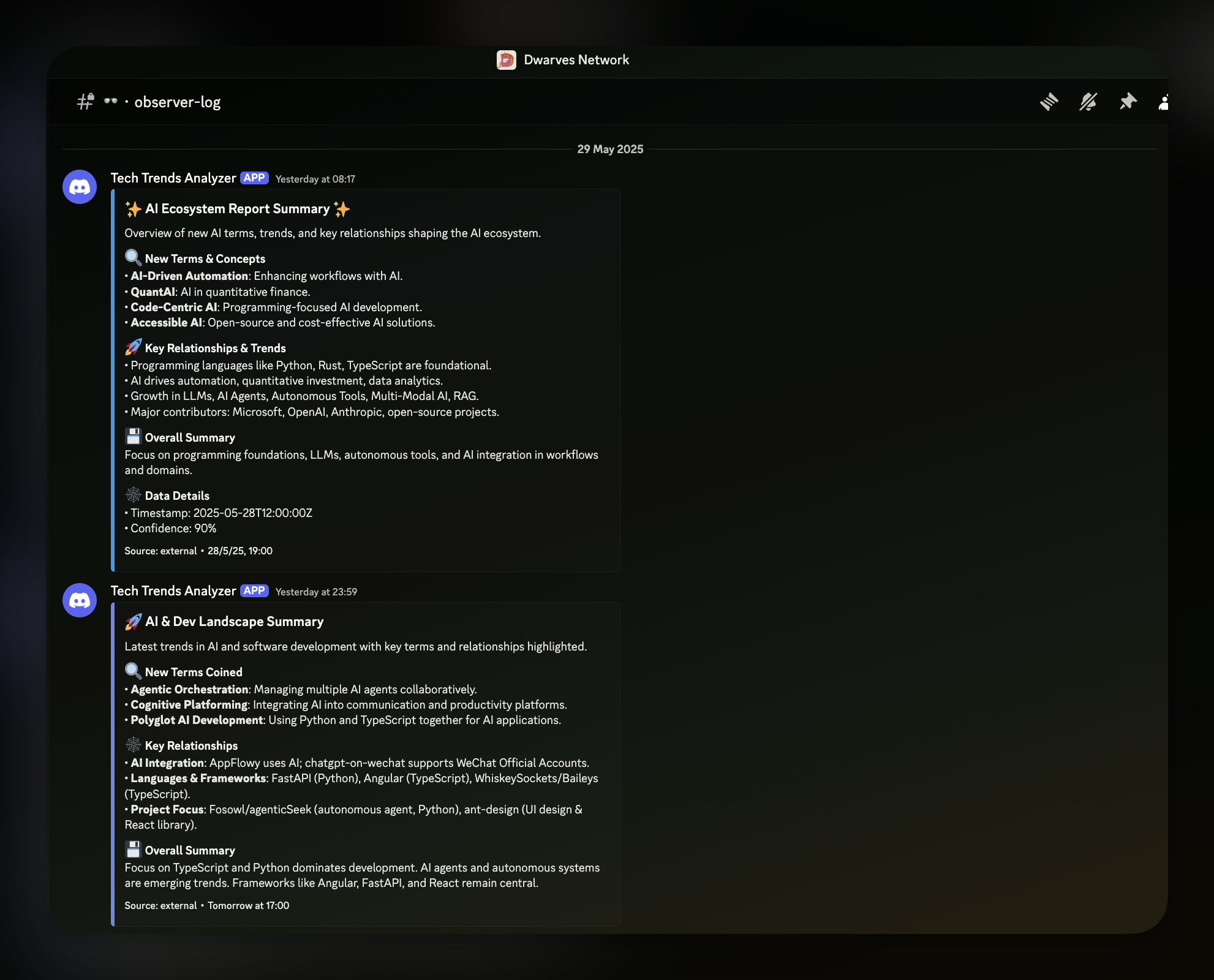The width and height of the screenshot is (1214, 980).
Task: Click the Polyglot AI Development term
Action: coord(197,720)
